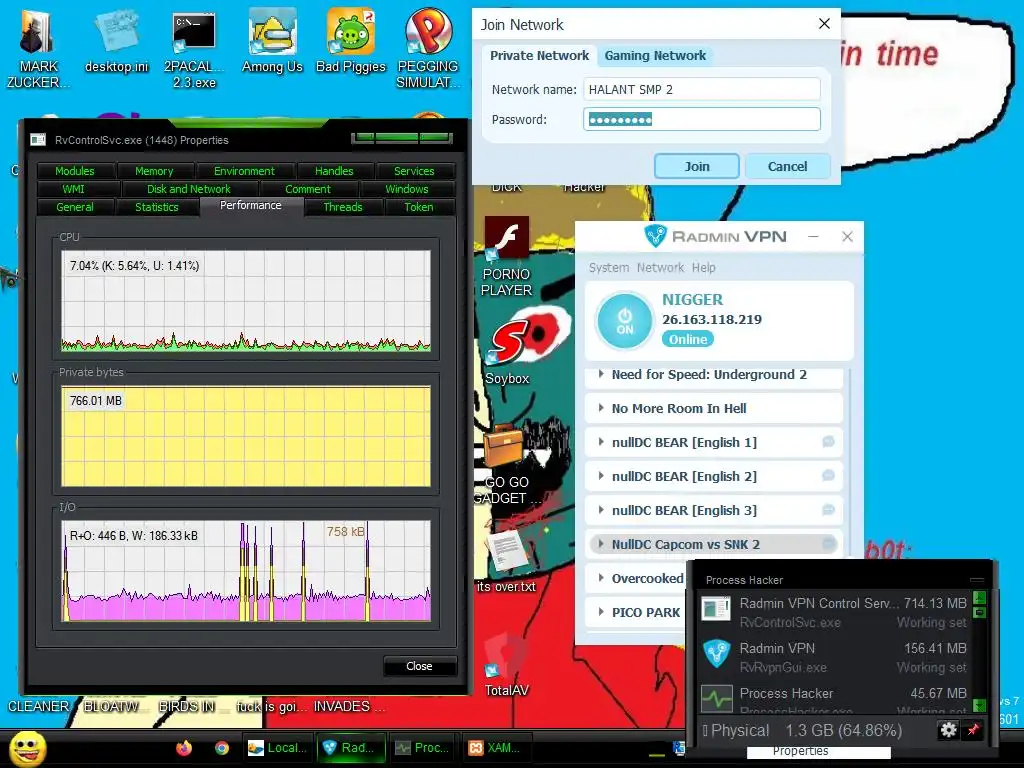Open settings gear in Process Hacker popup

(x=948, y=729)
